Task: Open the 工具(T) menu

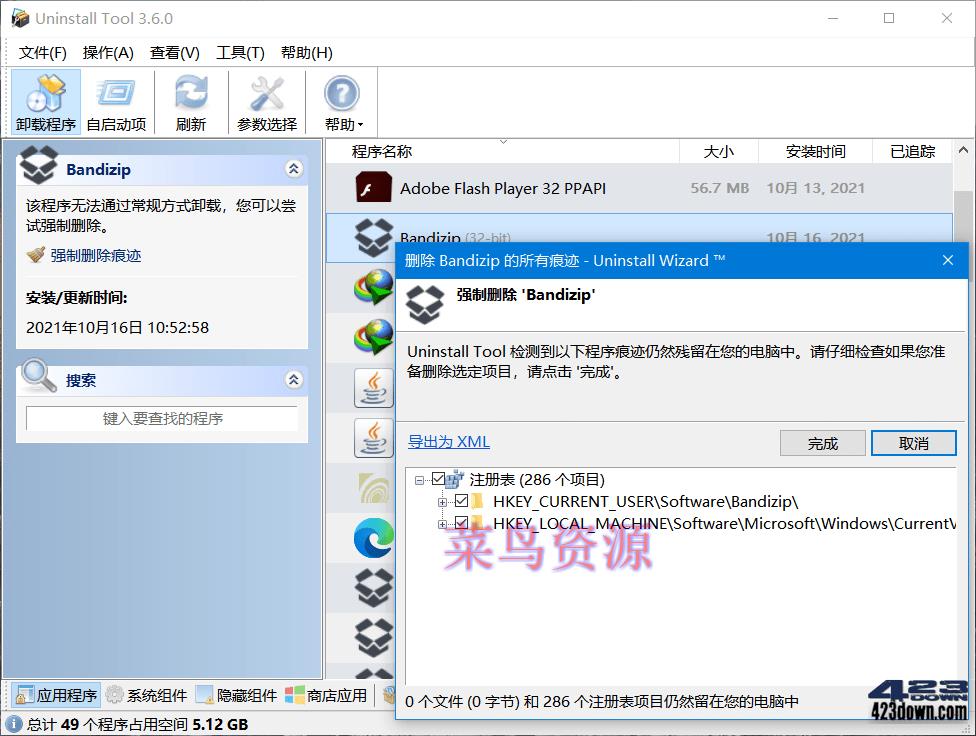Action: click(240, 52)
